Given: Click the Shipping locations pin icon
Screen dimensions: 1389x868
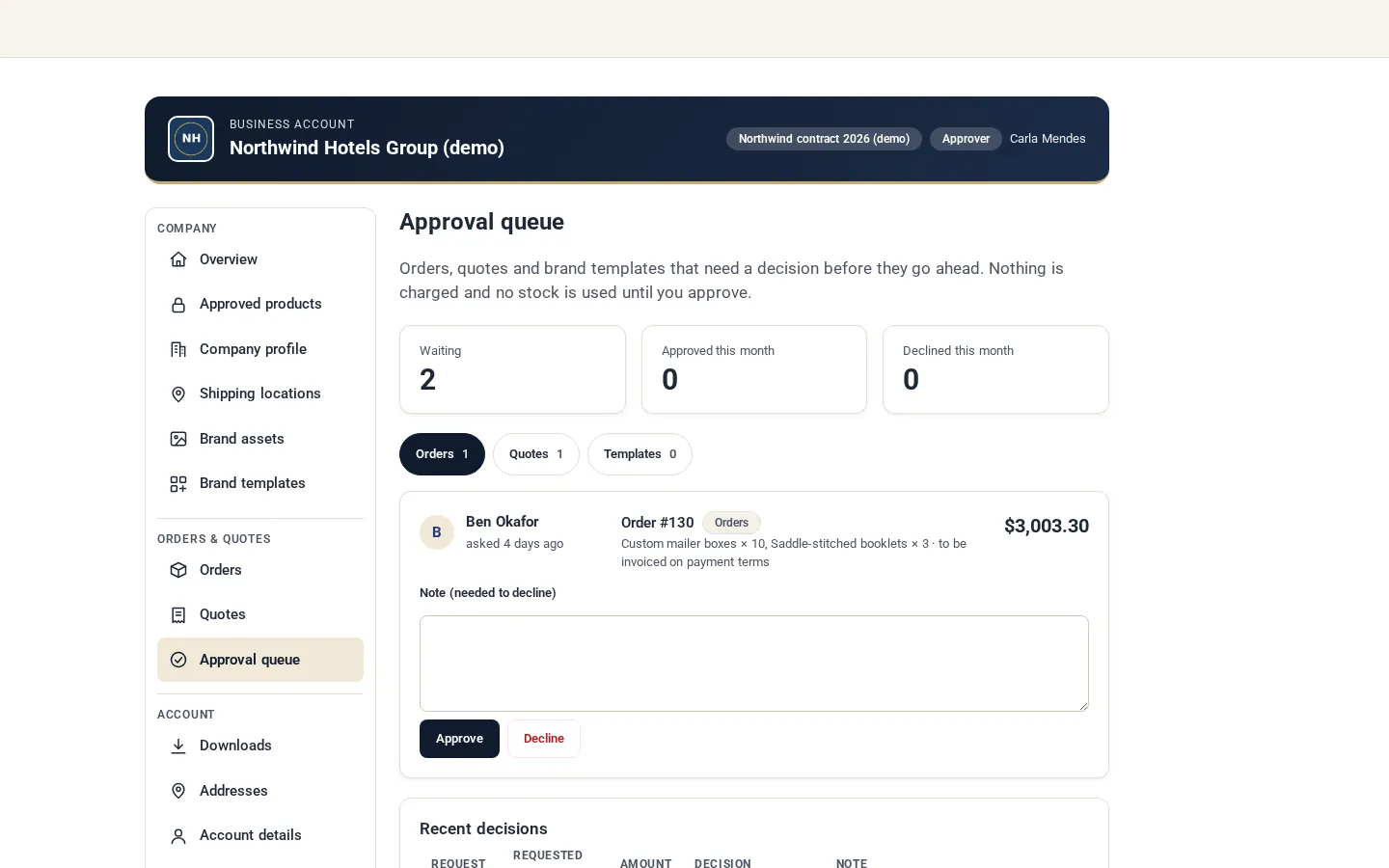Looking at the screenshot, I should (178, 393).
